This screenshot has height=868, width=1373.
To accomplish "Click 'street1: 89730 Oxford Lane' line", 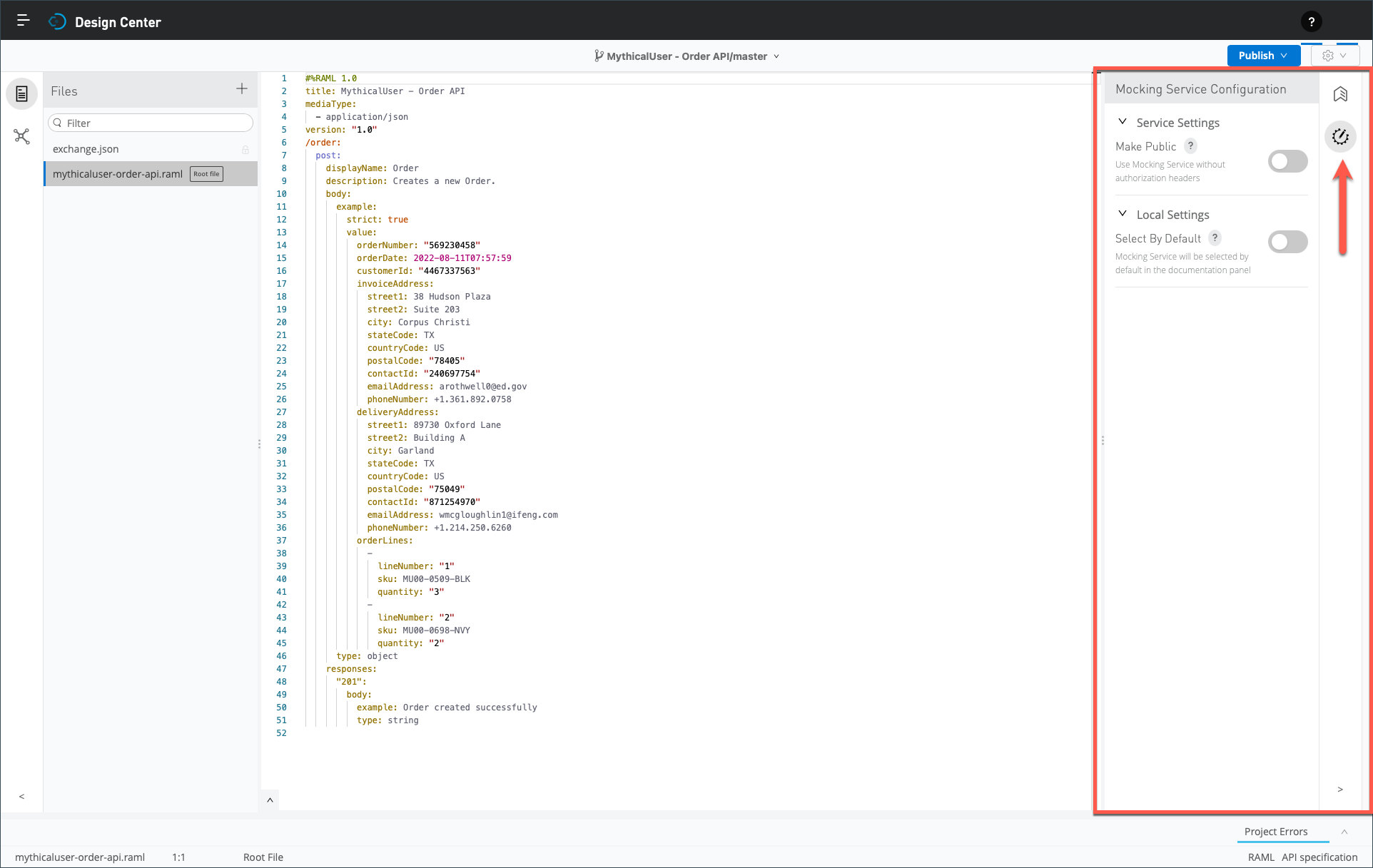I will pyautogui.click(x=434, y=425).
